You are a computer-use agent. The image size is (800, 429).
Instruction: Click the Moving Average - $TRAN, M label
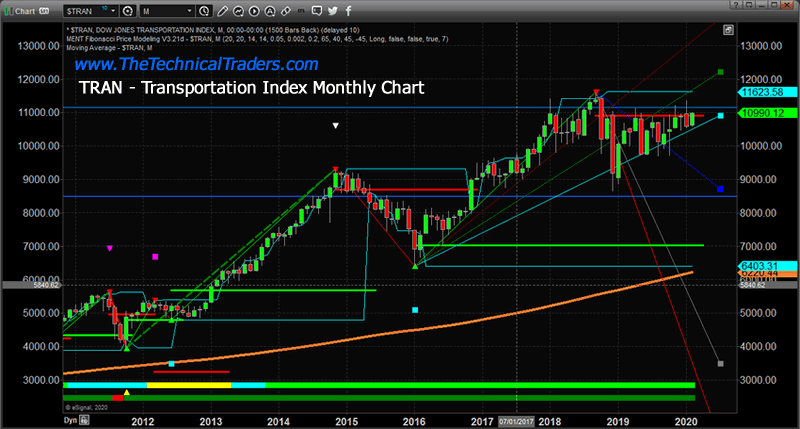(109, 48)
